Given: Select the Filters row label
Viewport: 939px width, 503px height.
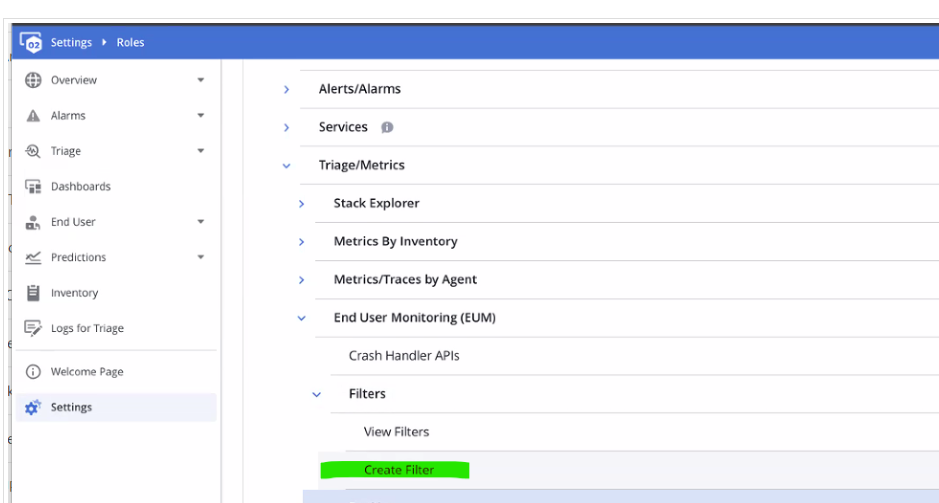Looking at the screenshot, I should (367, 393).
